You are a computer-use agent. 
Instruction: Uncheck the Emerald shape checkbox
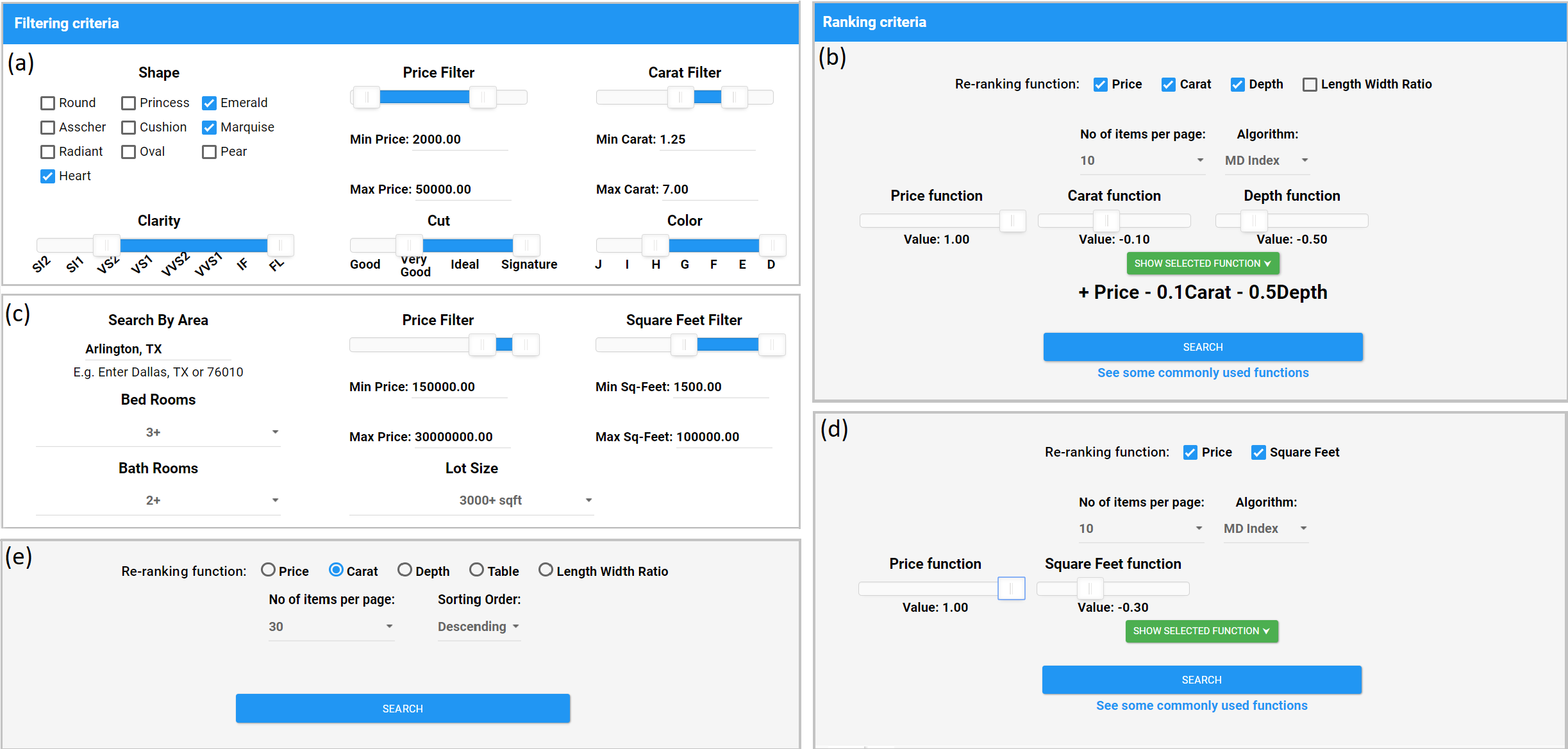[x=209, y=103]
